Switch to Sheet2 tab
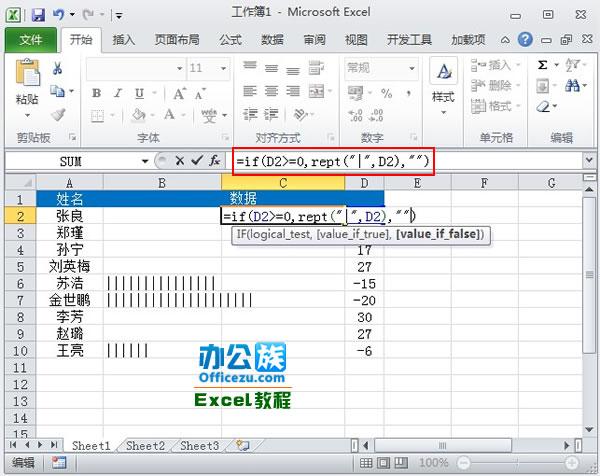 [145, 446]
